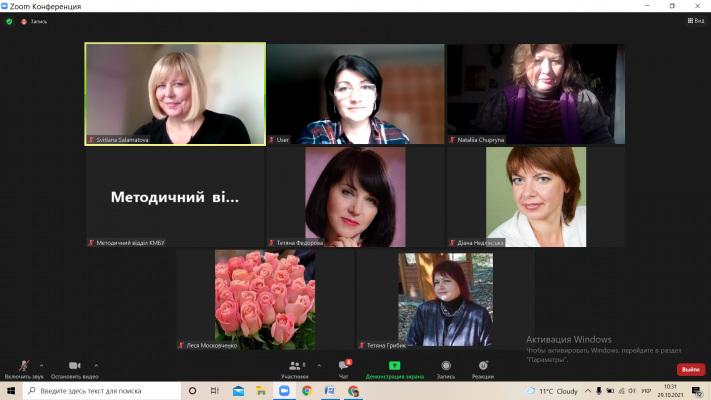Expand video options arrow beside camera
The width and height of the screenshot is (711, 400).
point(97,365)
